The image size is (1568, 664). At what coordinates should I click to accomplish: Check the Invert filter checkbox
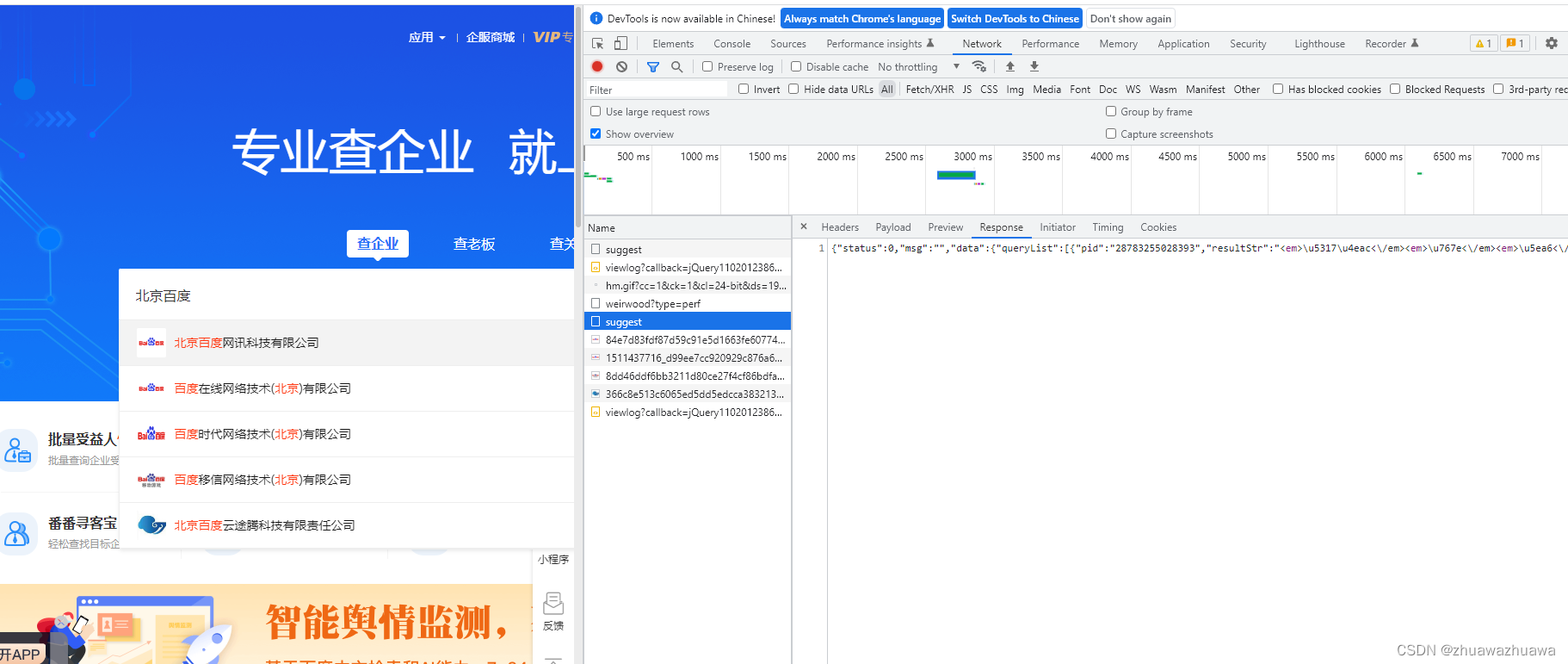[x=744, y=89]
